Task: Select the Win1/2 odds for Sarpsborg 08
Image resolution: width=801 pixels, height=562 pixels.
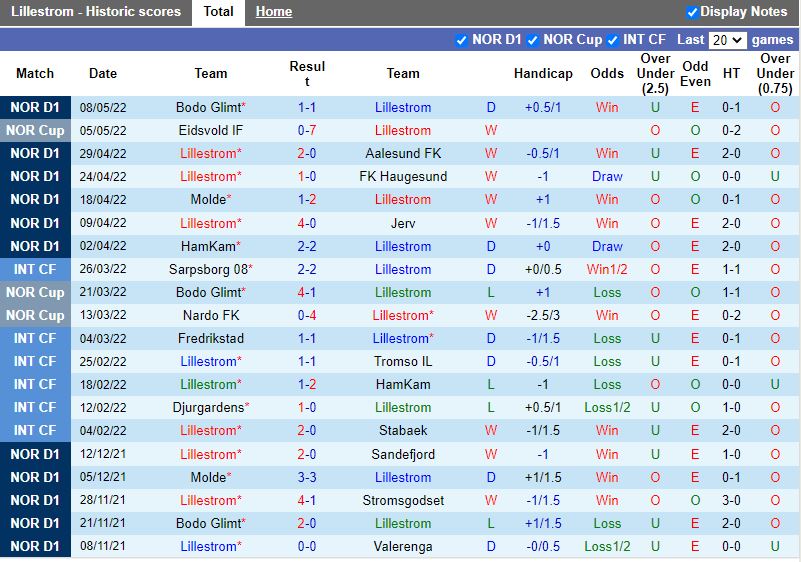Action: click(607, 269)
